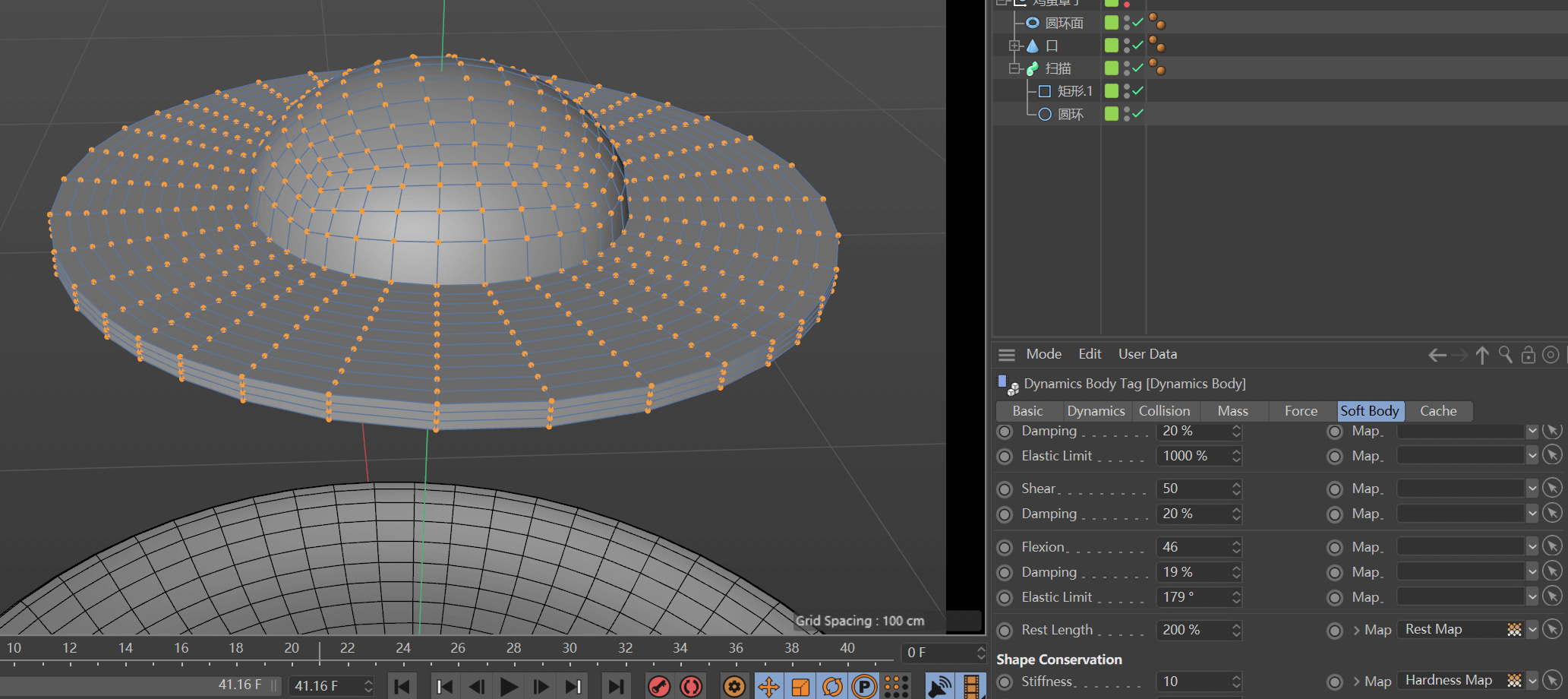Step forward one frame

(x=541, y=687)
